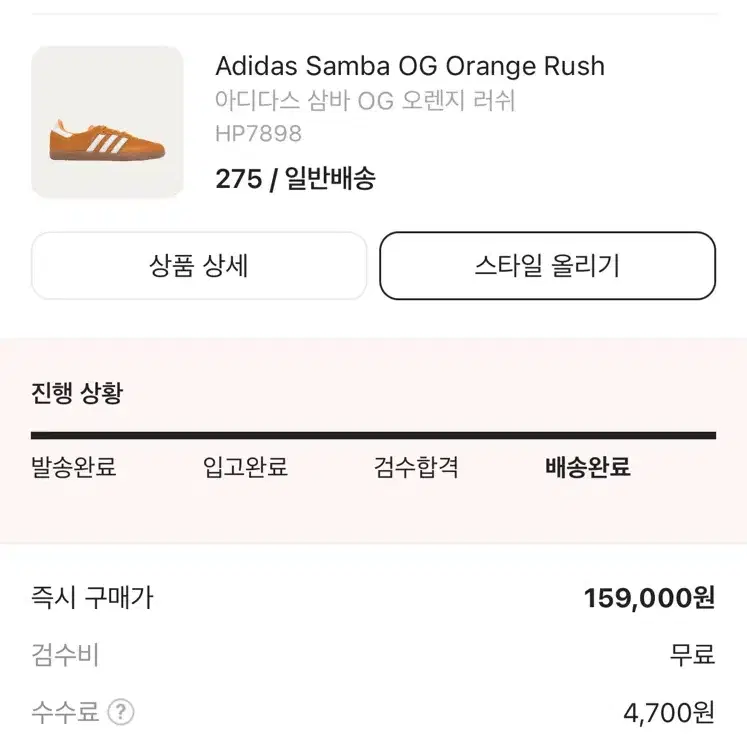The image size is (747, 747).
Task: Select the Adidas Samba OG Orange Rush title
Action: pyautogui.click(x=410, y=66)
